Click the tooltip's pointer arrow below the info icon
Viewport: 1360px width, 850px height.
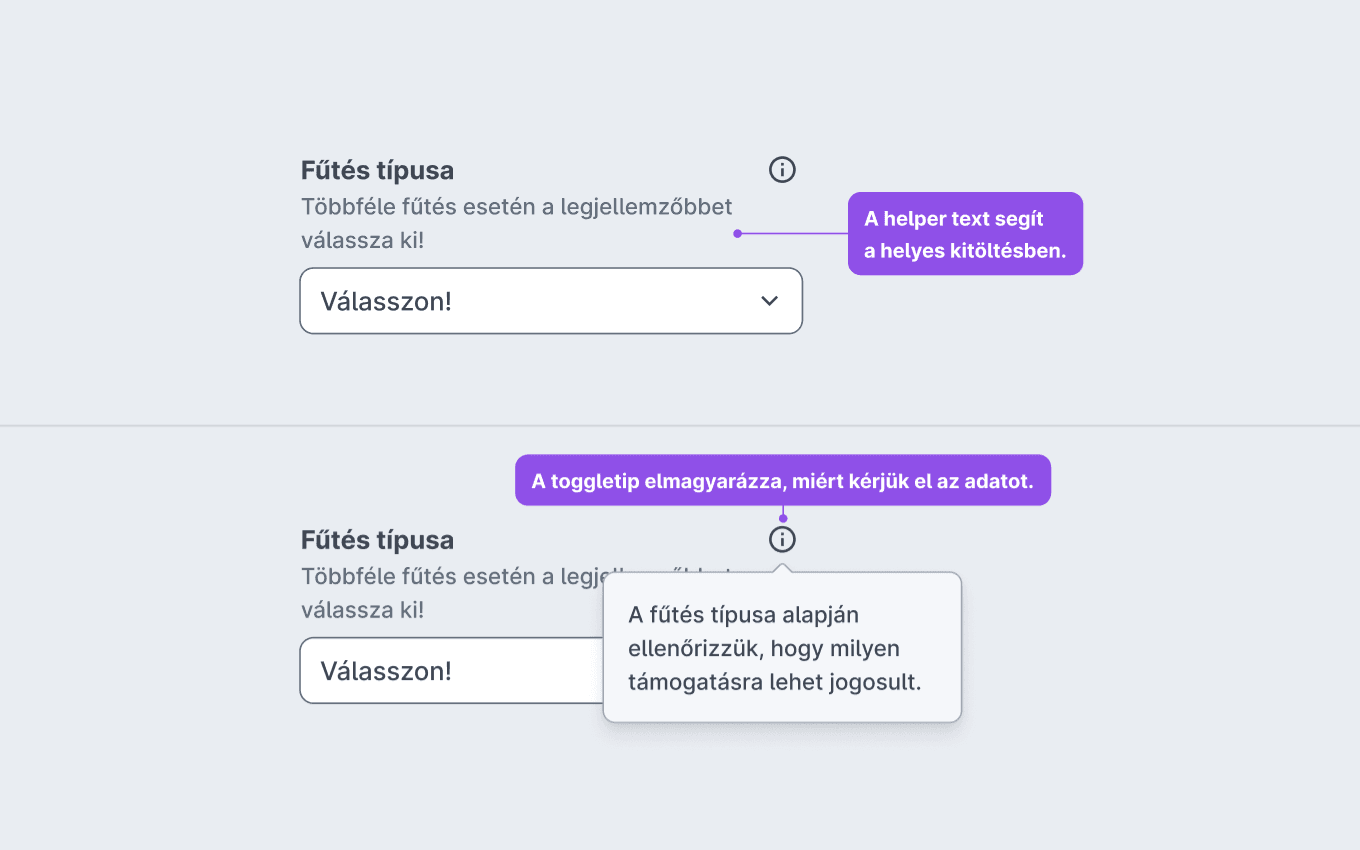coord(782,568)
